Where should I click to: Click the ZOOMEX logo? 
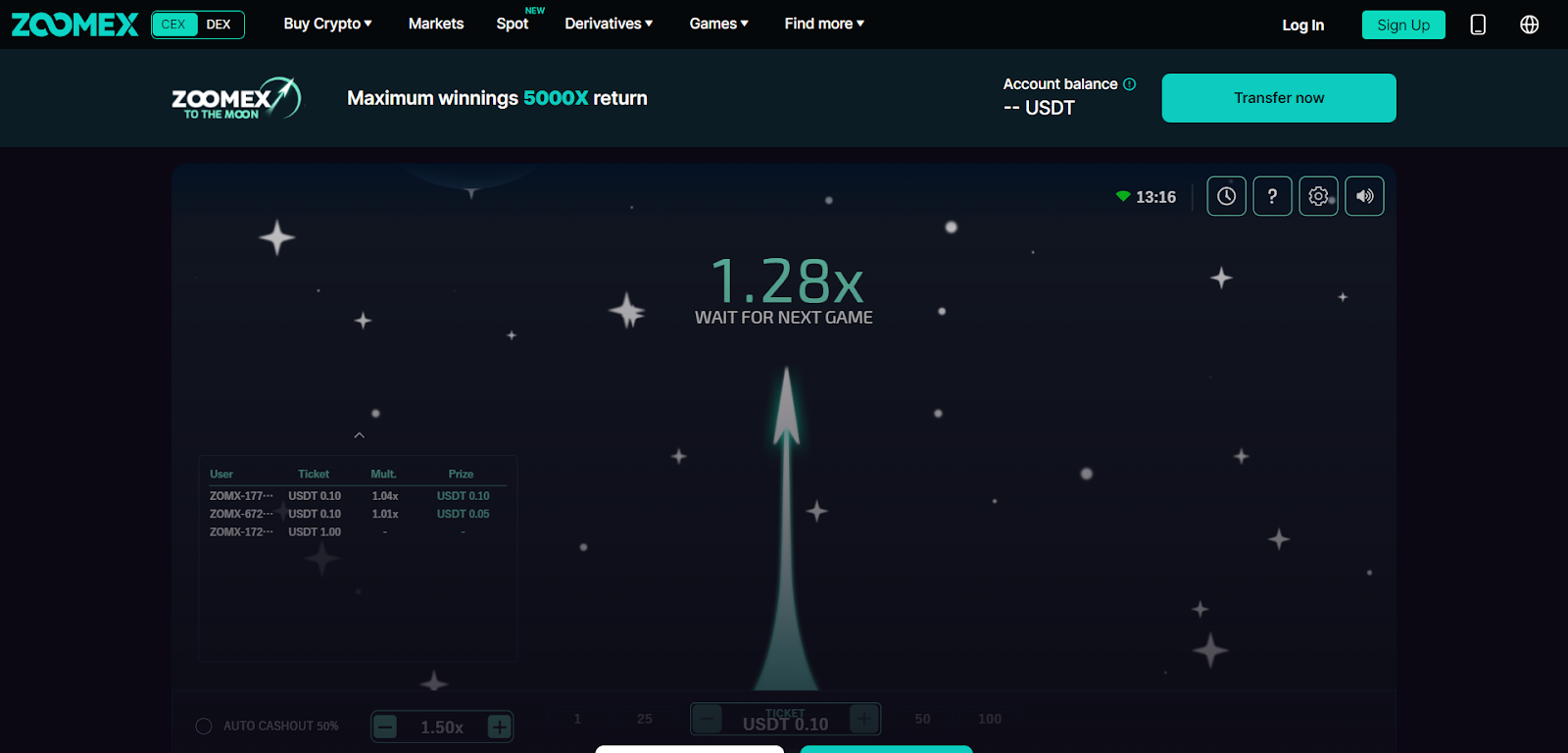74,25
